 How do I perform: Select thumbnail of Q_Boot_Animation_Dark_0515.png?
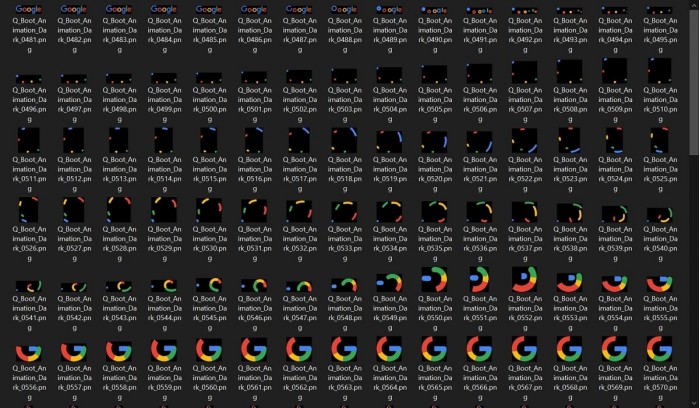click(x=209, y=140)
